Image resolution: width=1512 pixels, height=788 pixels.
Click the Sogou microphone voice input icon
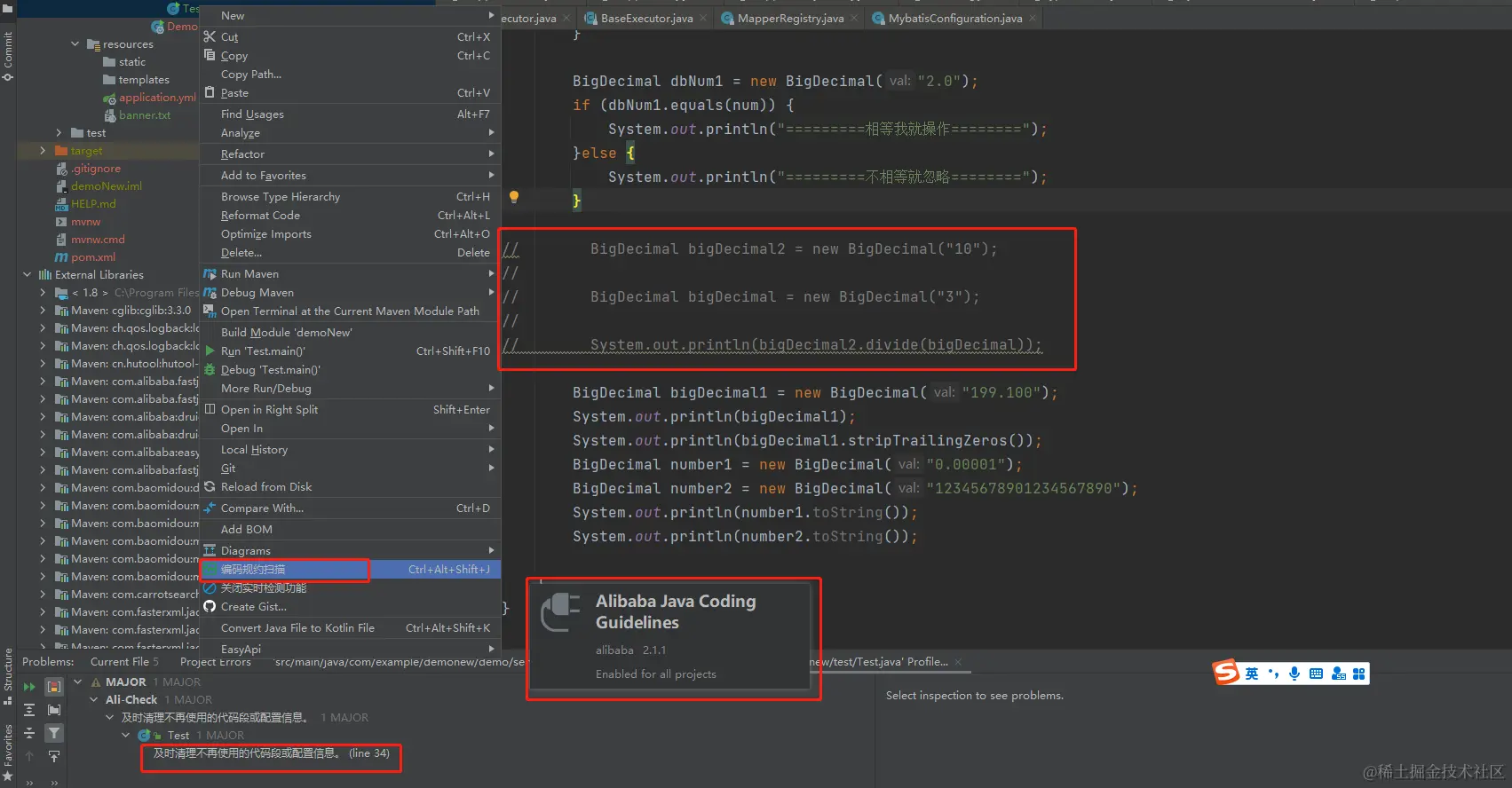click(1294, 674)
